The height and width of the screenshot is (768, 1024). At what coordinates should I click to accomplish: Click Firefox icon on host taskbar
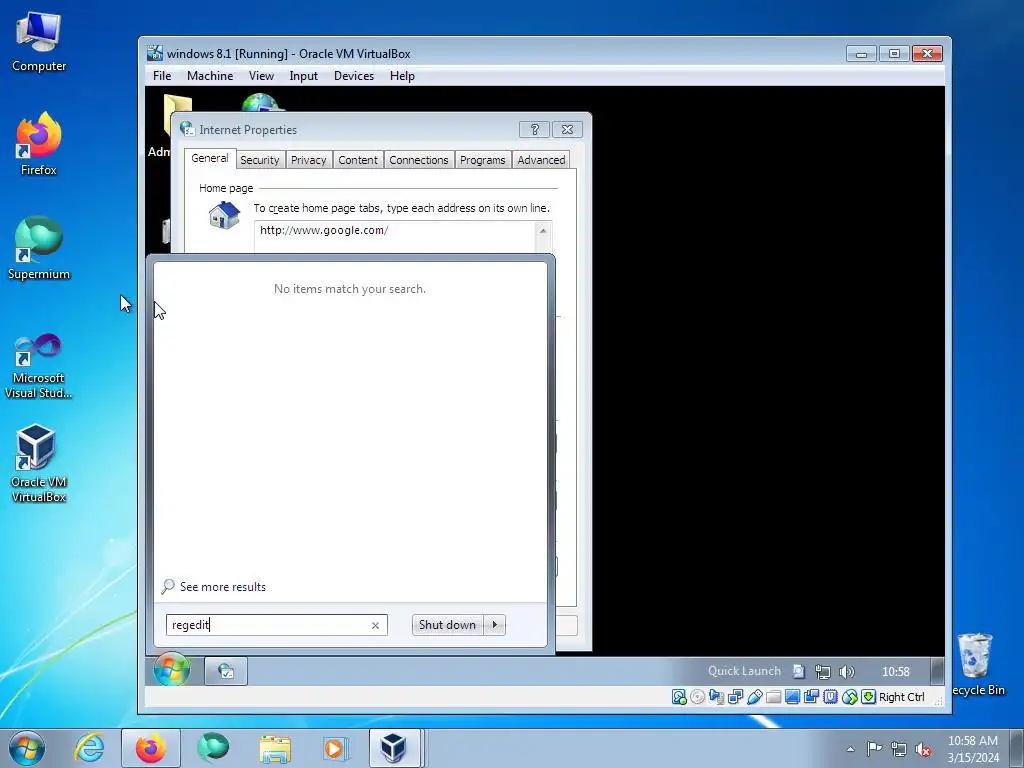(x=151, y=748)
